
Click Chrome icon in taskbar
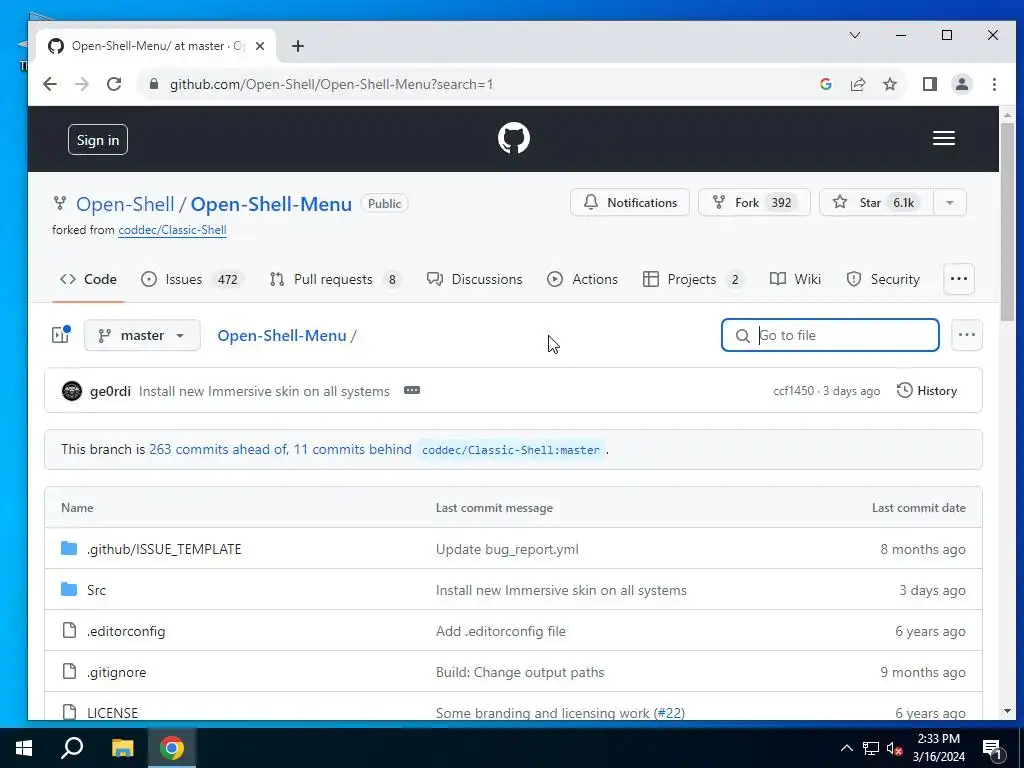[x=172, y=748]
